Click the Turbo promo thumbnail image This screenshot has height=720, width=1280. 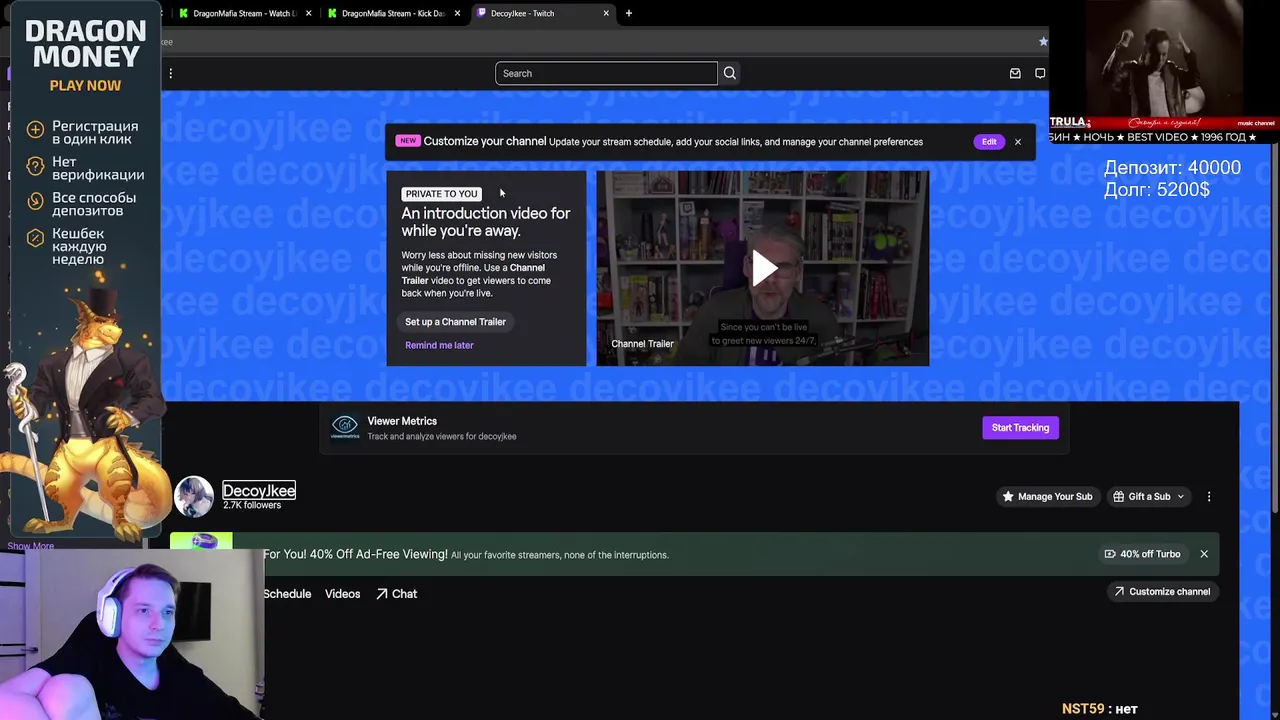(x=201, y=541)
